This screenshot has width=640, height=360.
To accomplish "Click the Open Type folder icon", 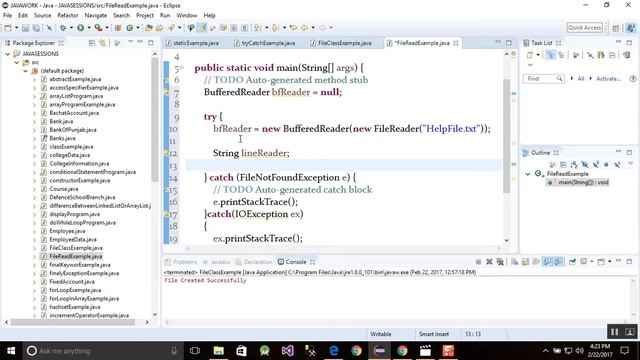I will tap(149, 28).
